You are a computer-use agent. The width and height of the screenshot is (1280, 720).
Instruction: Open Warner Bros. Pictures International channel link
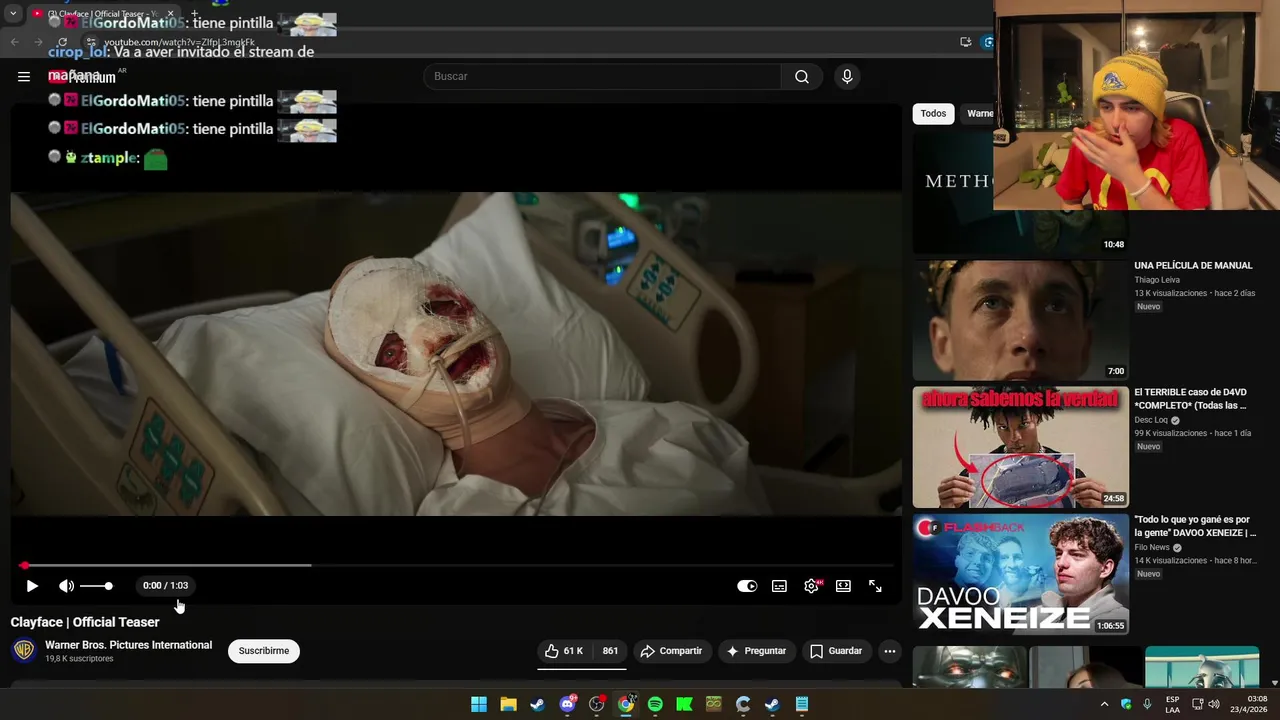[x=128, y=645]
